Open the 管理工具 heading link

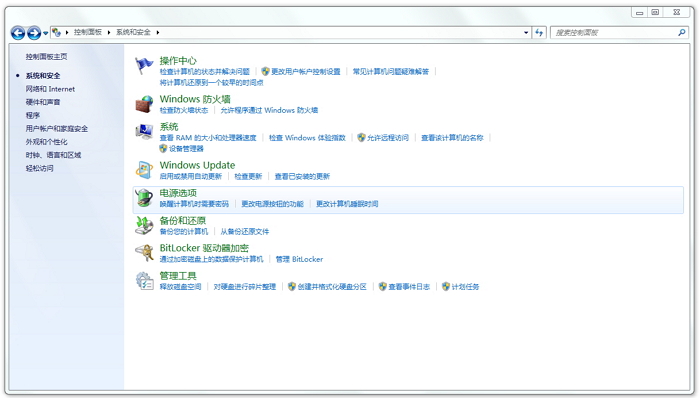(178, 276)
